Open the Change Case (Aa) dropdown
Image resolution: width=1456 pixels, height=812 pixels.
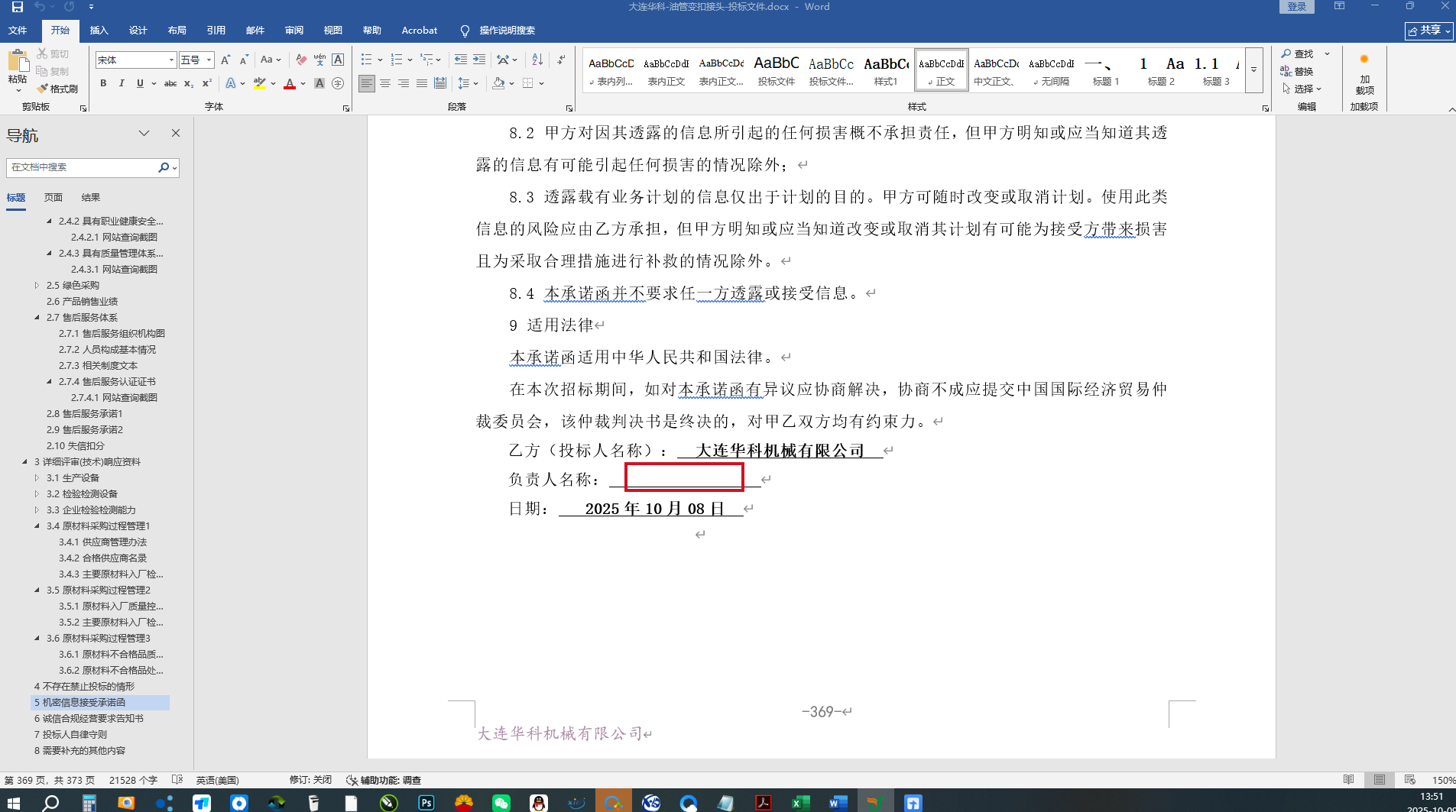click(271, 60)
